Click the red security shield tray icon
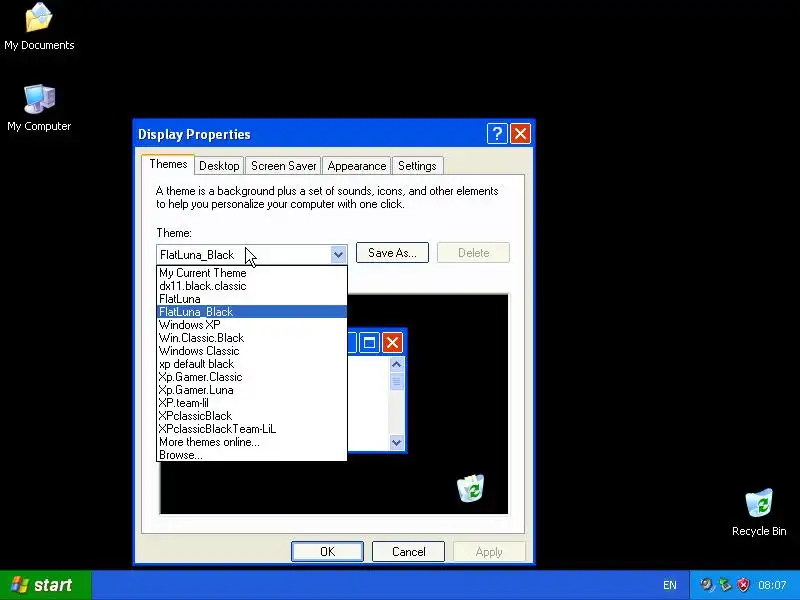Image resolution: width=800 pixels, height=600 pixels. click(744, 585)
